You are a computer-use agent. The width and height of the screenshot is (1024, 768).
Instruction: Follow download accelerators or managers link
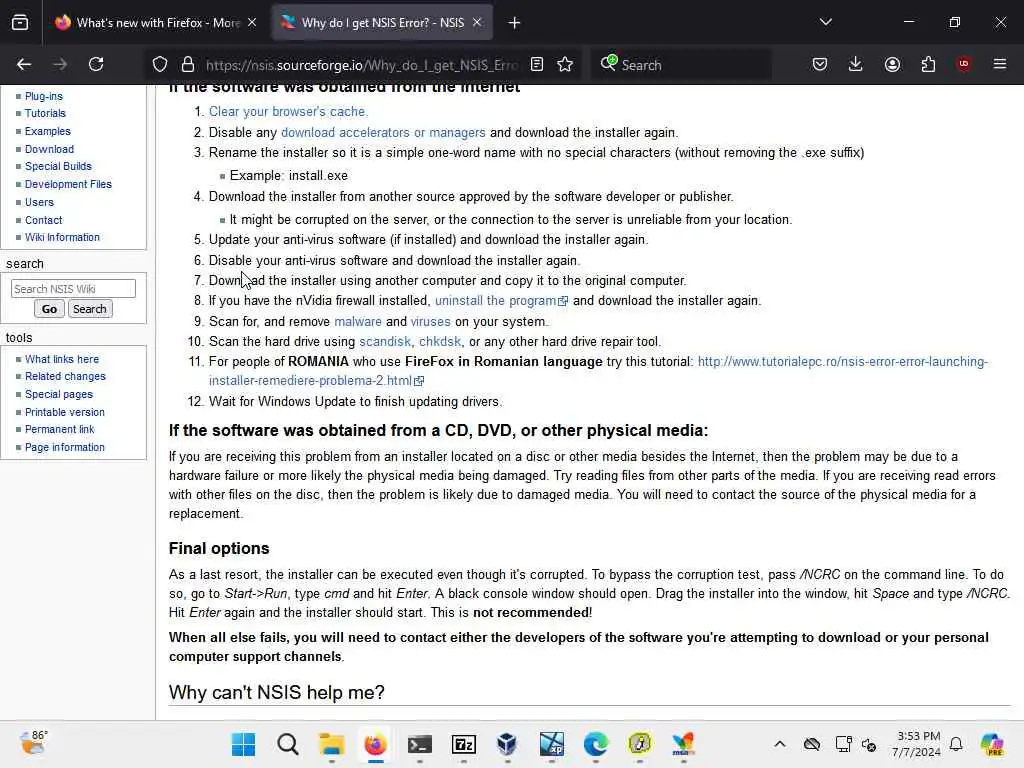coord(383,133)
